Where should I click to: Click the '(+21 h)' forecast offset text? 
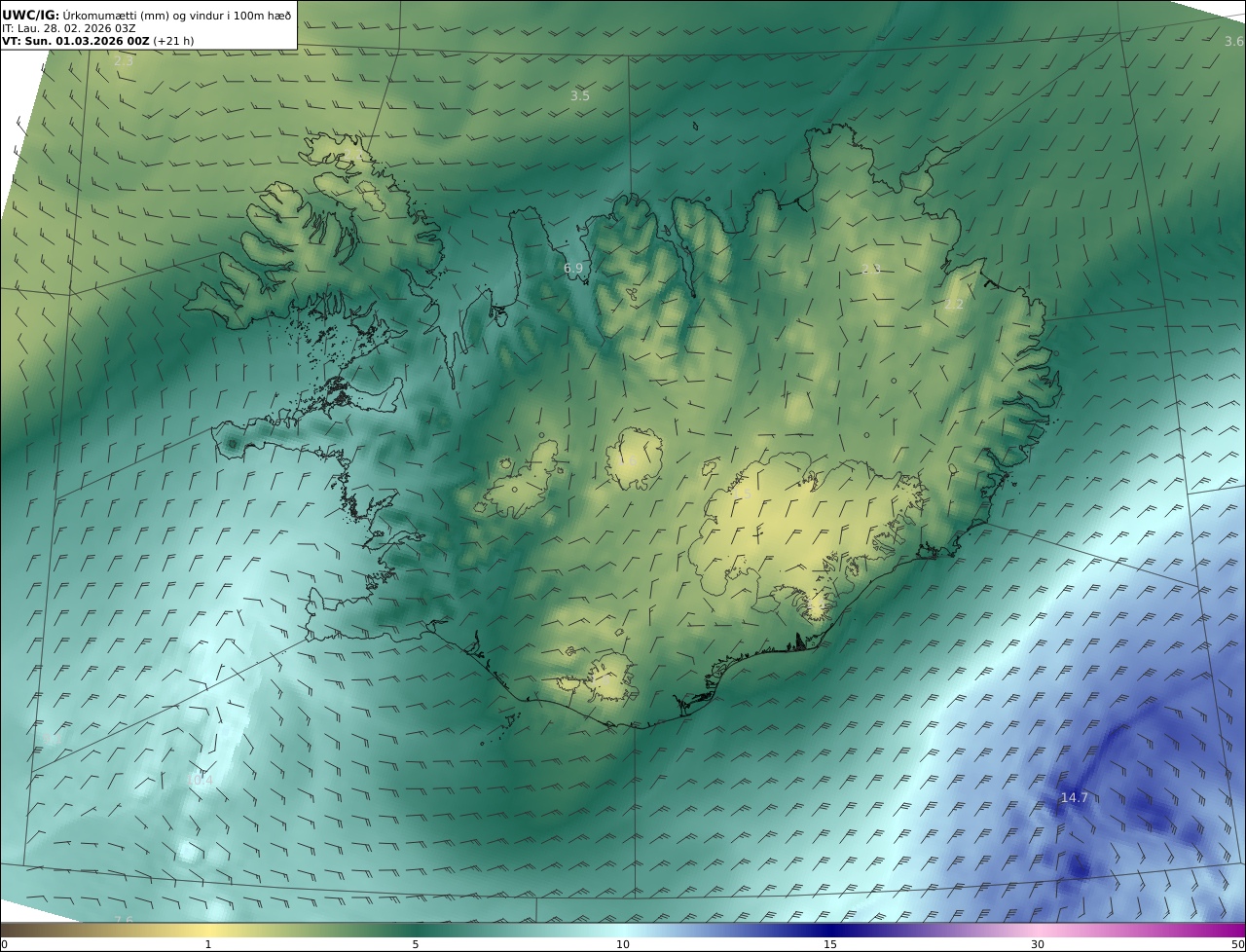[173, 41]
